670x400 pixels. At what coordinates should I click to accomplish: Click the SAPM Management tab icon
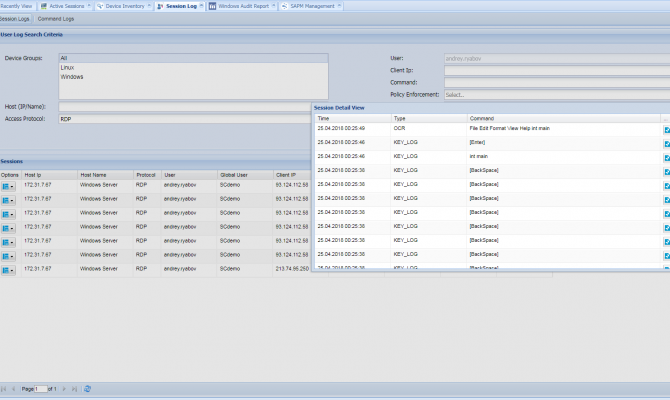click(285, 6)
